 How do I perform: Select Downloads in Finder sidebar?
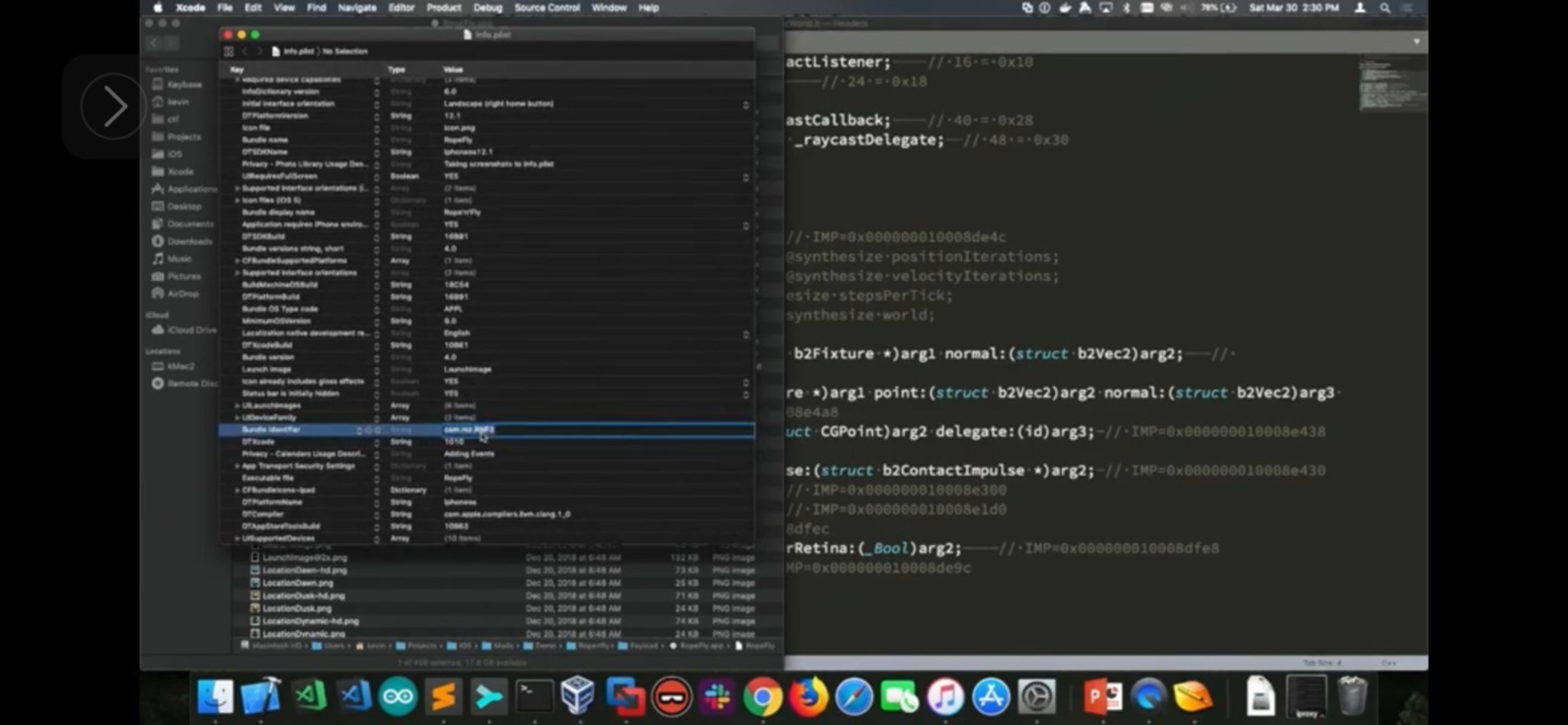pyautogui.click(x=188, y=241)
